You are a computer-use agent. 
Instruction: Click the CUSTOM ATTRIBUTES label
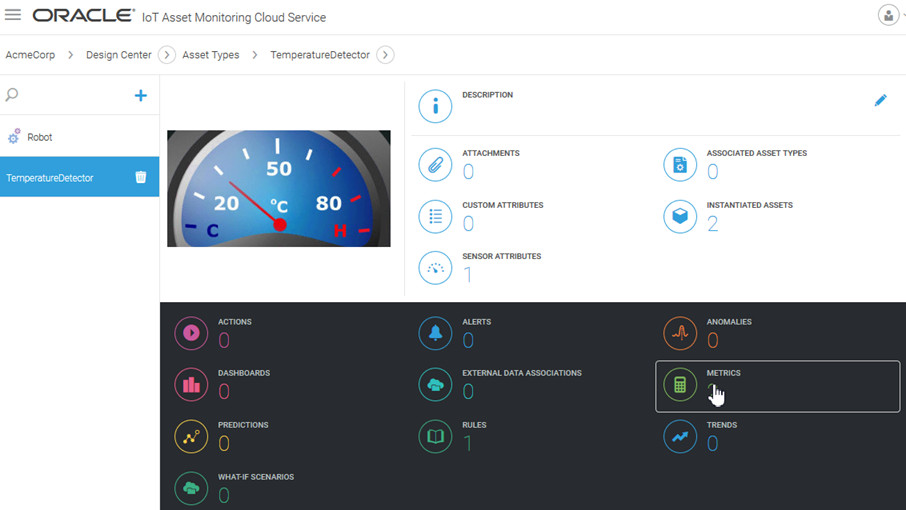pyautogui.click(x=503, y=205)
